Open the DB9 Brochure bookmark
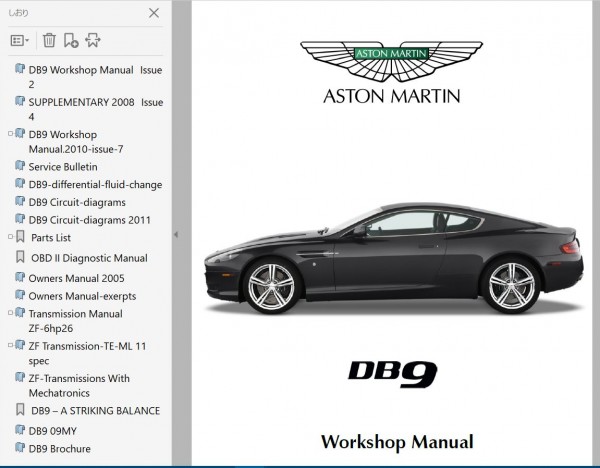Viewport: 600px width, 468px height. click(x=59, y=448)
